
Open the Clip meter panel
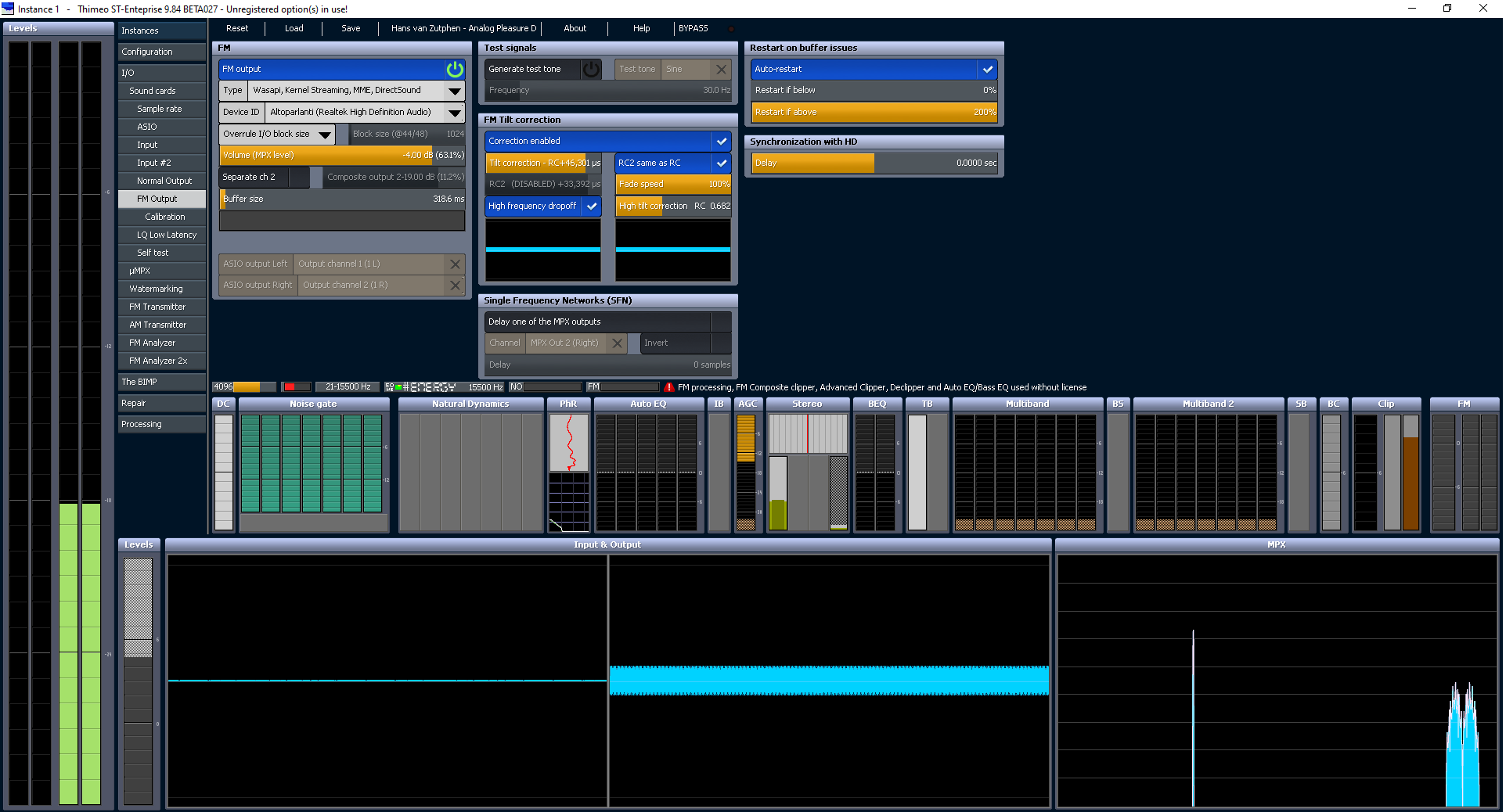click(1386, 465)
